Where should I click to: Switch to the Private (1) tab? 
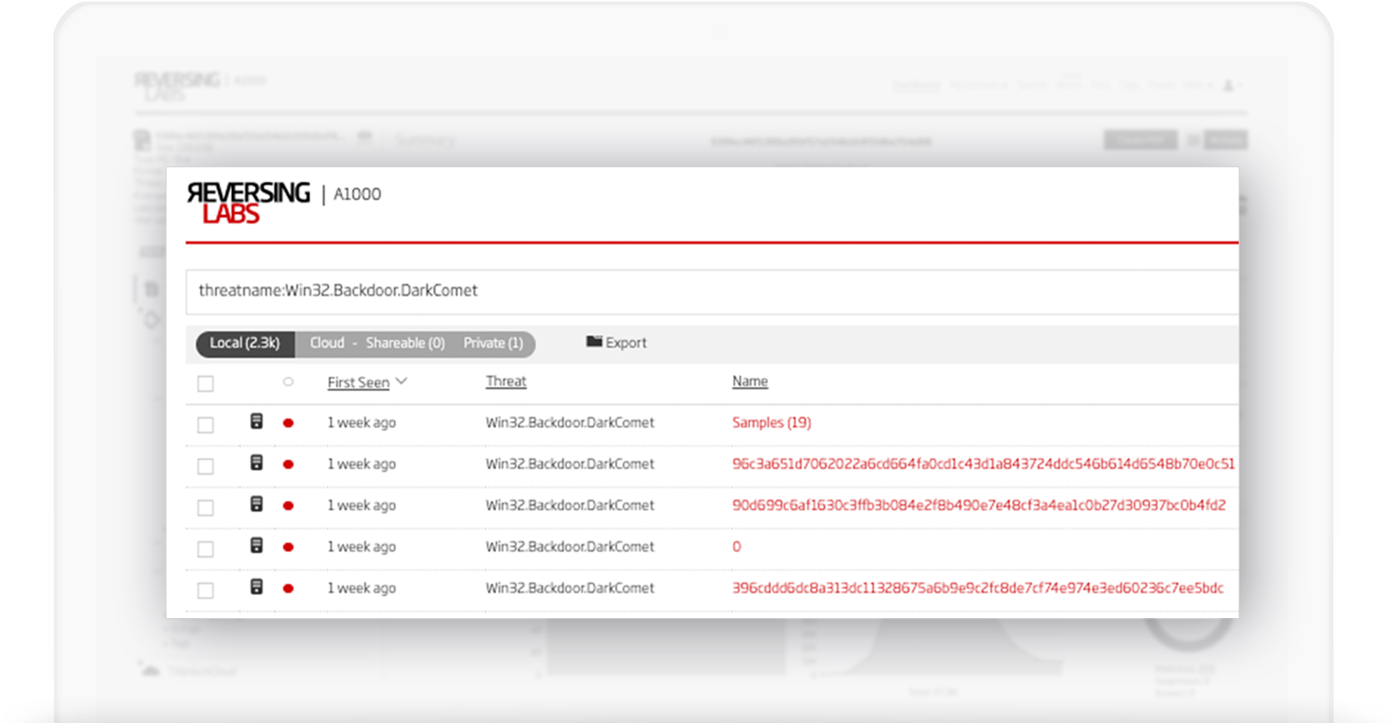tap(494, 343)
